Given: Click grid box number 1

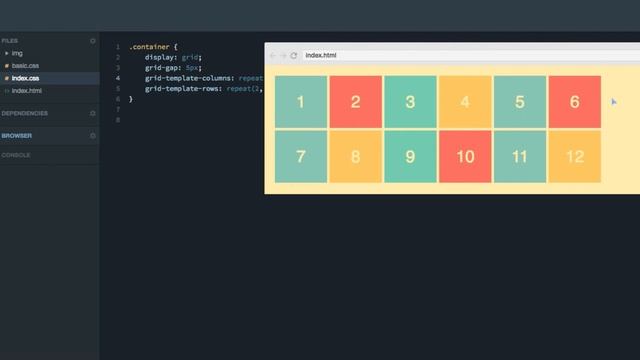Looking at the screenshot, I should (x=301, y=102).
